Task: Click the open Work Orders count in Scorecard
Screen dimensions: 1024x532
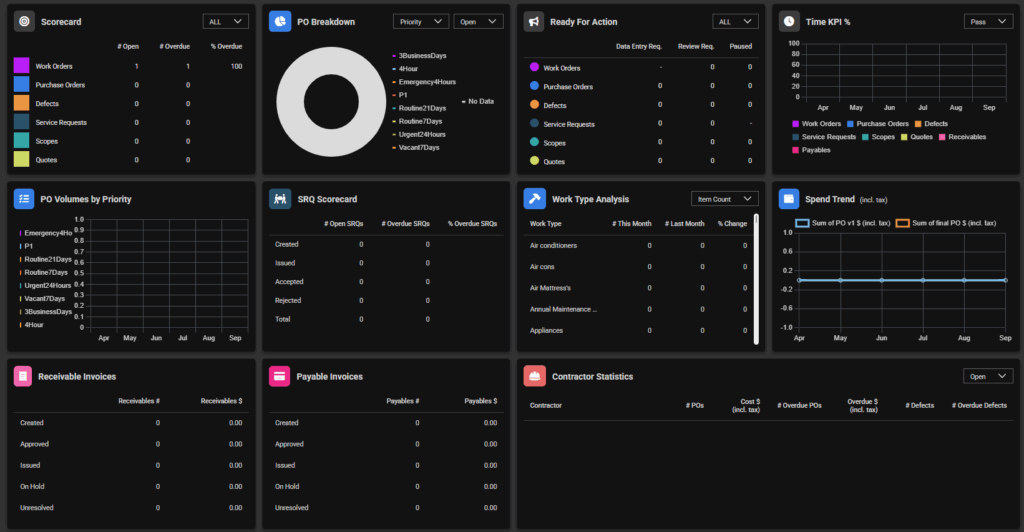Action: 136,66
